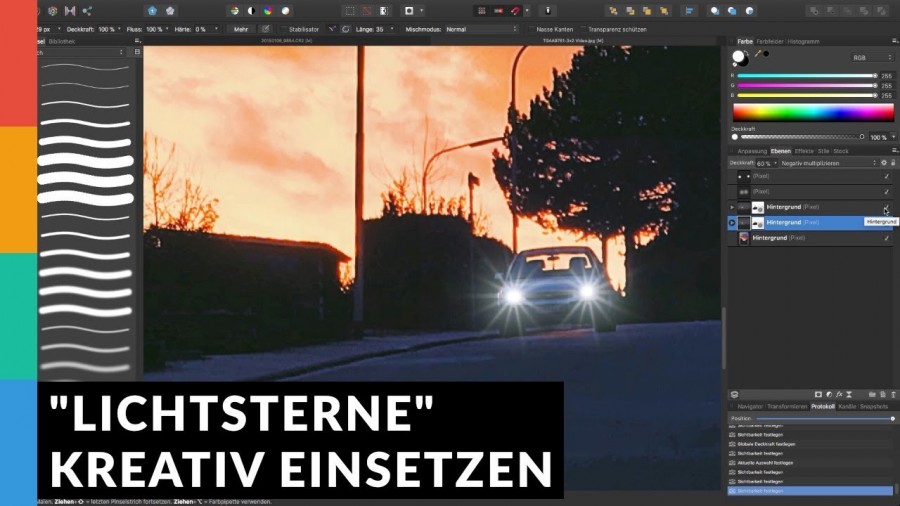Click the Deselect icon in the toolbar
The width and height of the screenshot is (900, 506).
click(367, 11)
